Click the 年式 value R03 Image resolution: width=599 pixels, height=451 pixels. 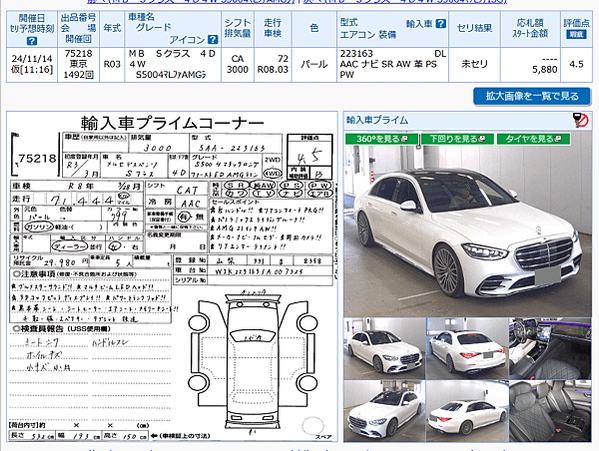pos(112,64)
